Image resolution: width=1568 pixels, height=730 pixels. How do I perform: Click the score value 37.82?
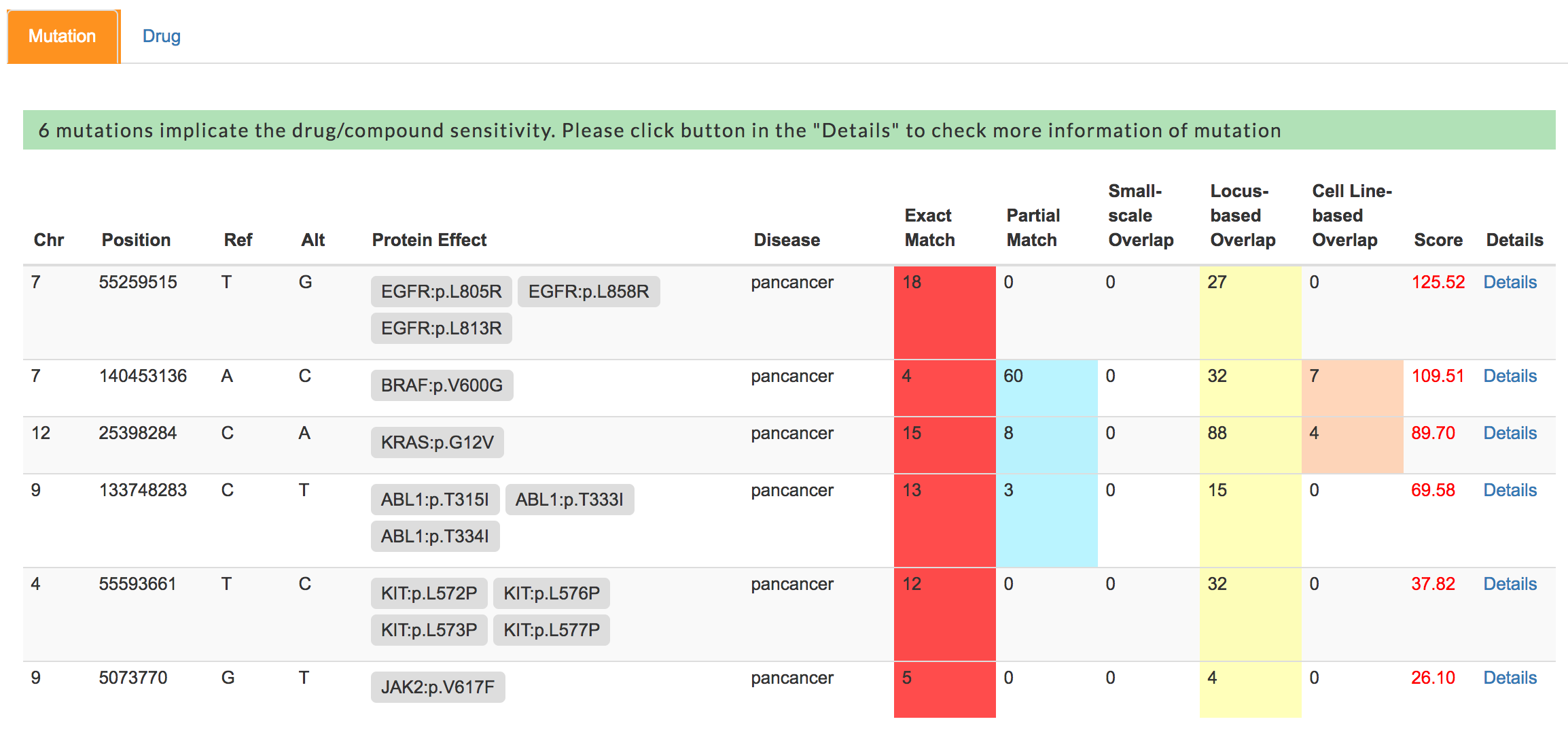(x=1433, y=584)
